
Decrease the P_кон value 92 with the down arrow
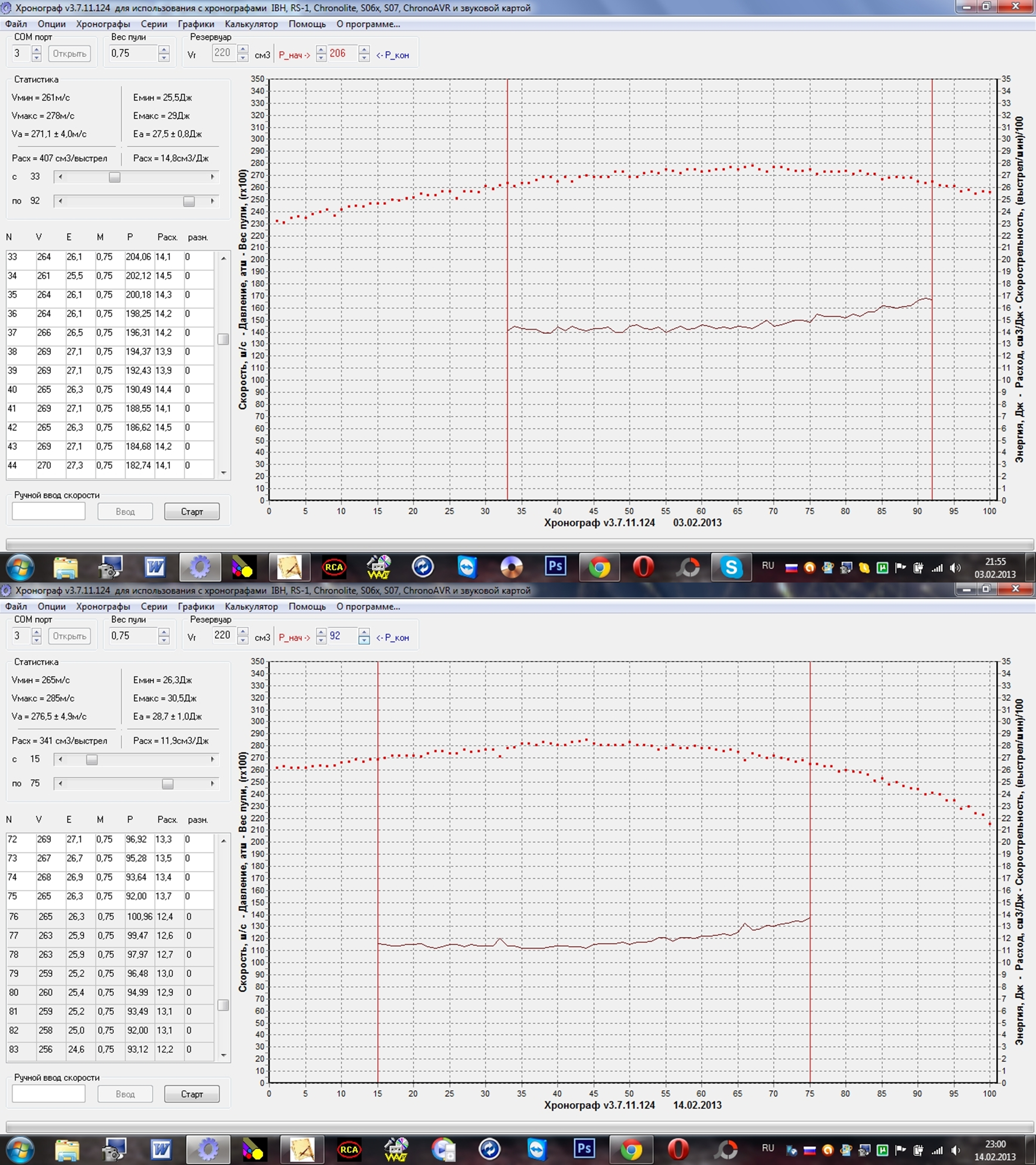[x=364, y=641]
